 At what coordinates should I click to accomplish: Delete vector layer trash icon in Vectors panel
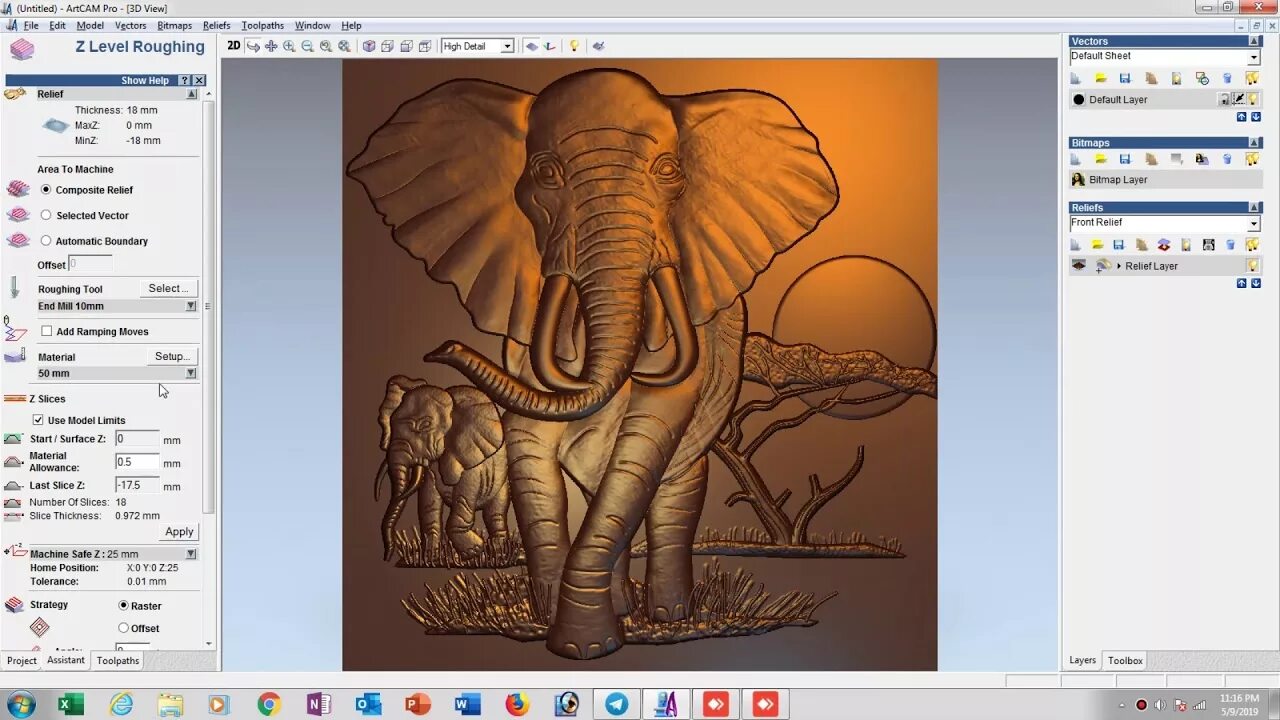pyautogui.click(x=1227, y=78)
